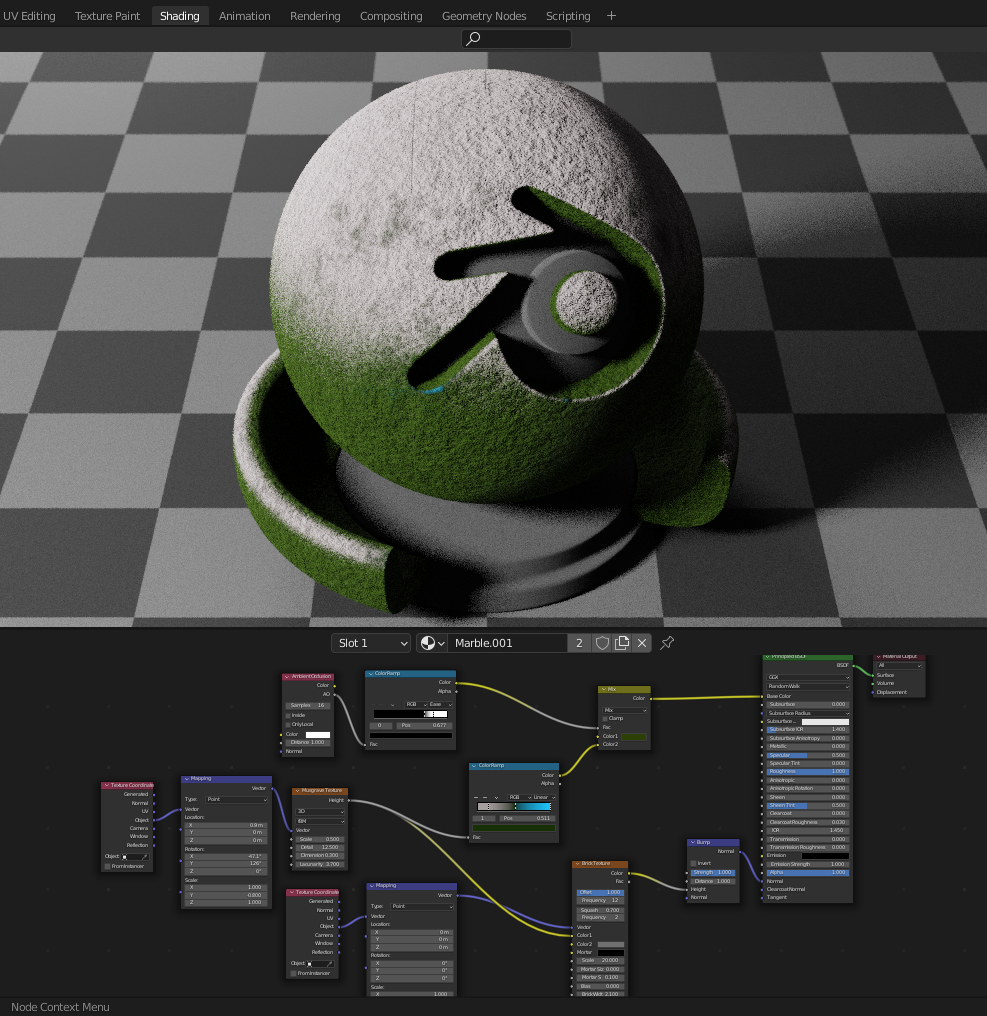Enable the Inside checkbox in Ambient Occlusion
Image resolution: width=987 pixels, height=1016 pixels.
point(288,715)
